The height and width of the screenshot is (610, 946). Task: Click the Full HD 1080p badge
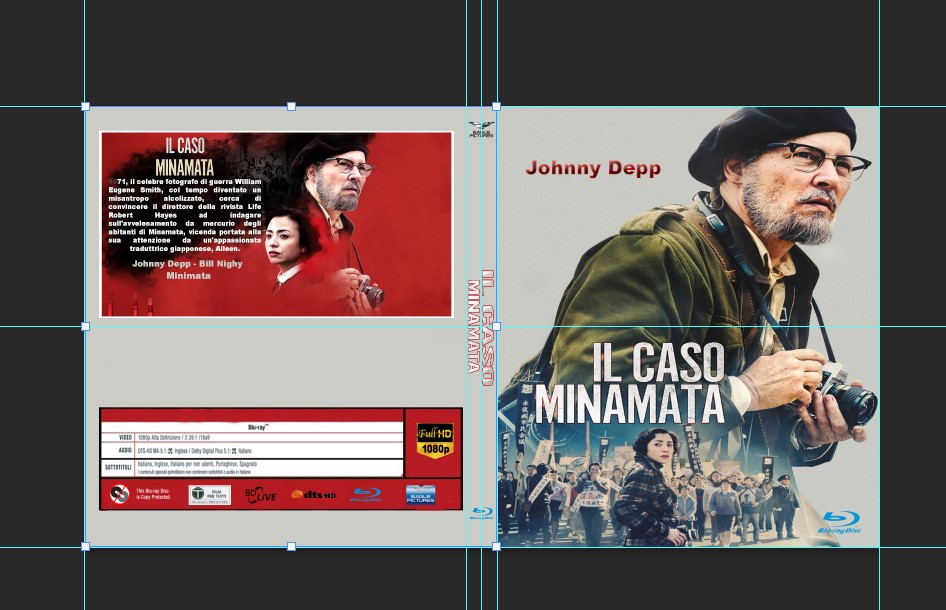coord(435,440)
